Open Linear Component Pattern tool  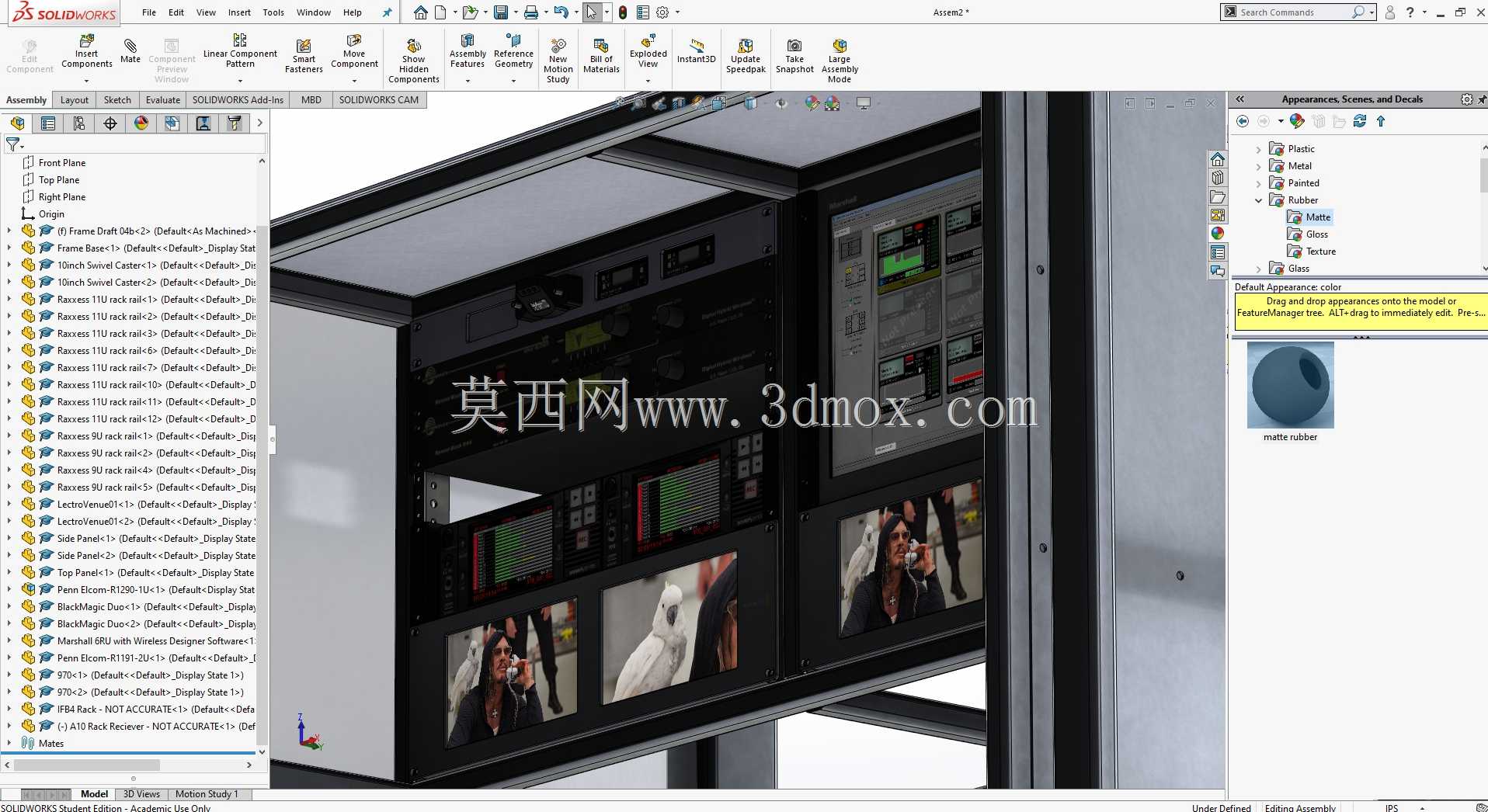240,50
